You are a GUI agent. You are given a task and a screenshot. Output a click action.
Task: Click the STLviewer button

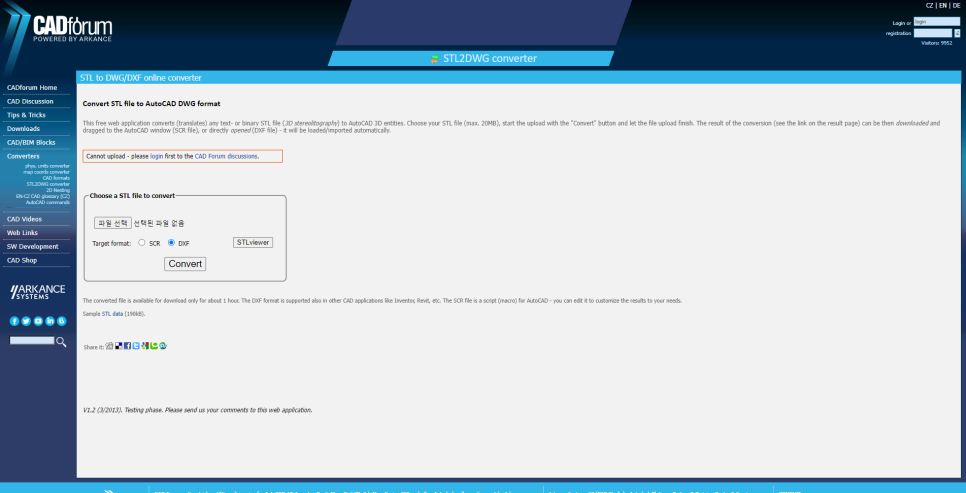pyautogui.click(x=253, y=242)
